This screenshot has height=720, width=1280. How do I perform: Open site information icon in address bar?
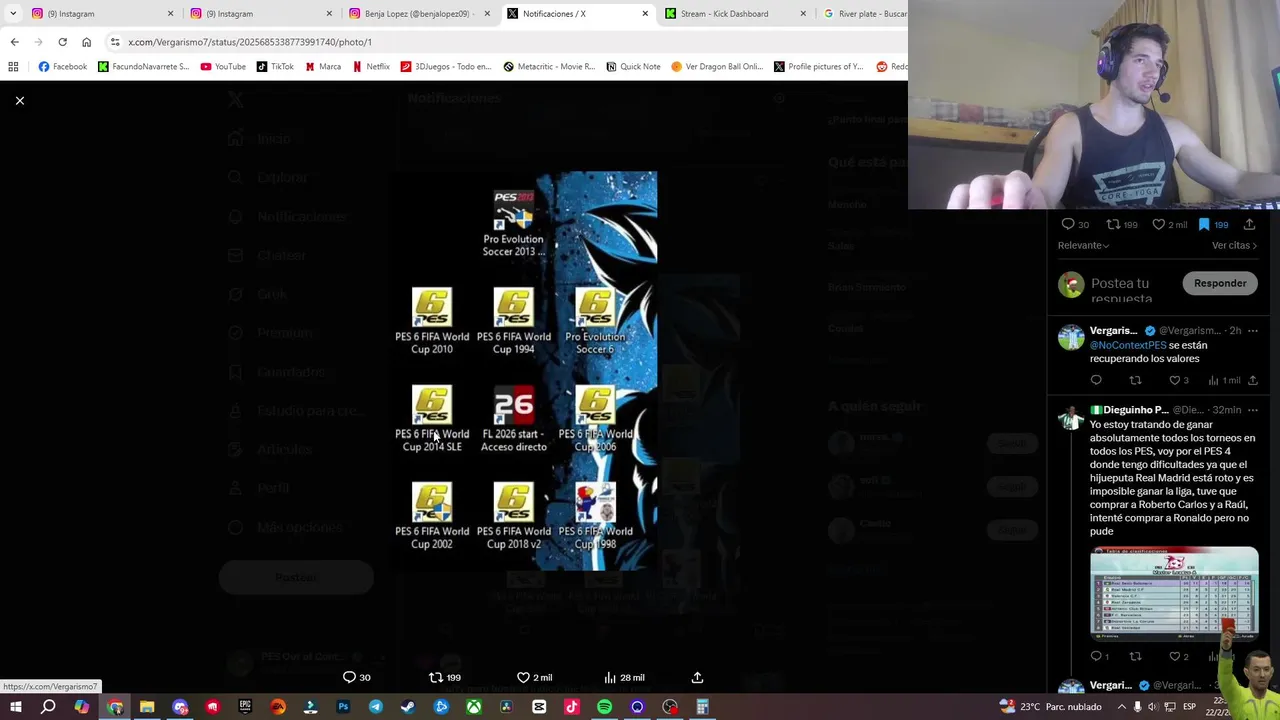[x=115, y=42]
